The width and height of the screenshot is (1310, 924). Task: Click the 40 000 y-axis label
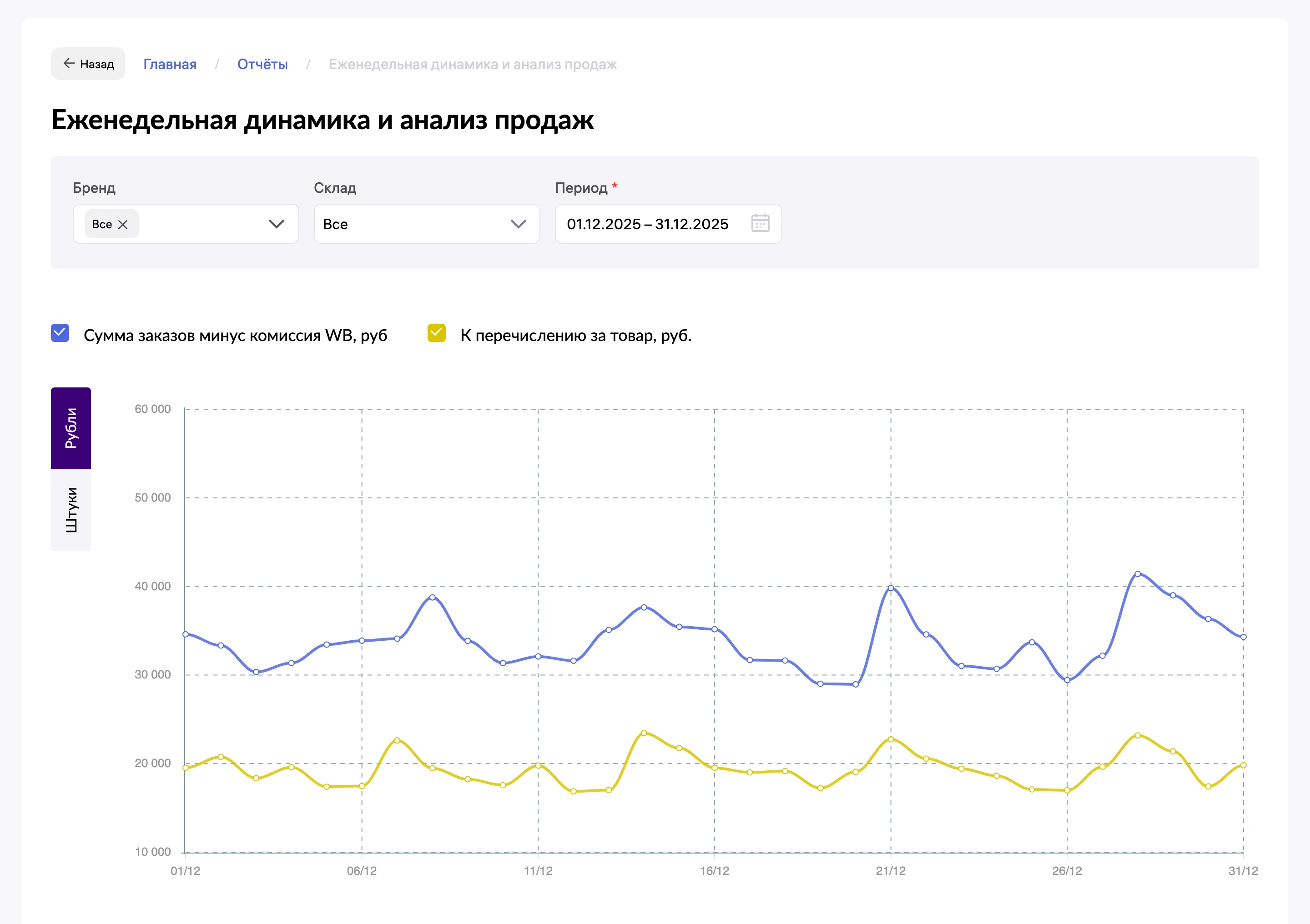[x=152, y=586]
